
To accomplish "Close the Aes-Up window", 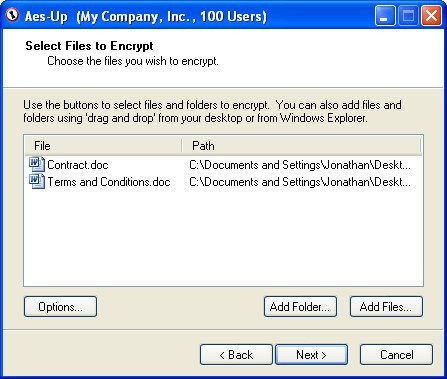I will tap(431, 15).
